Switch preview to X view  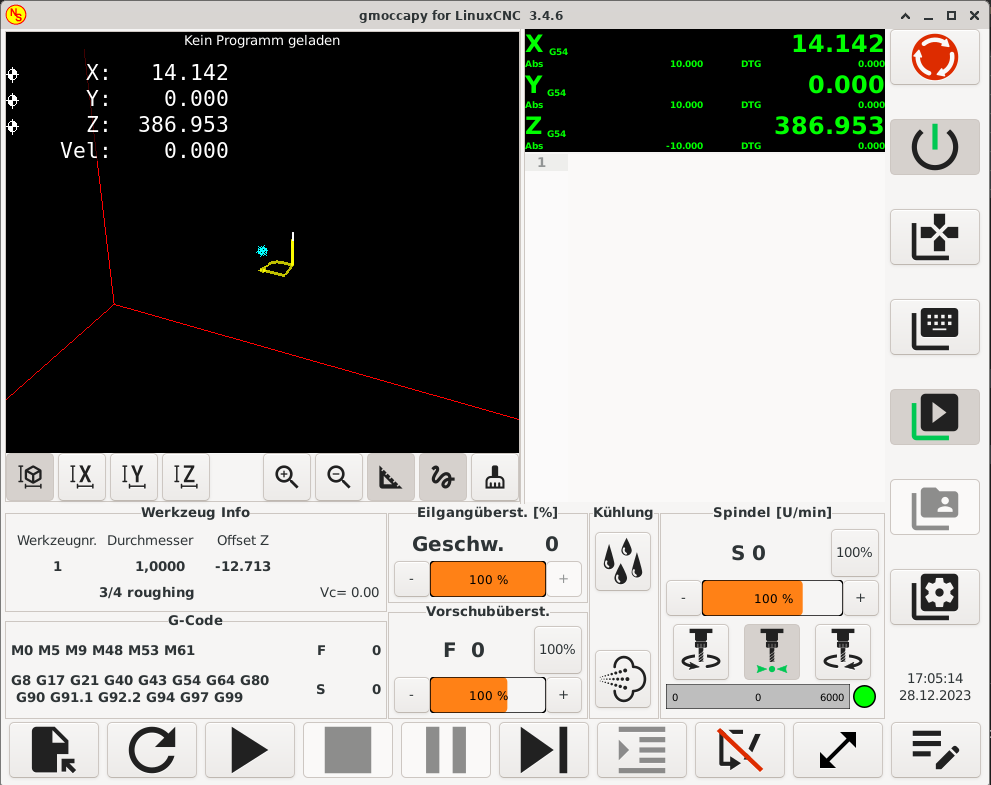coord(82,477)
